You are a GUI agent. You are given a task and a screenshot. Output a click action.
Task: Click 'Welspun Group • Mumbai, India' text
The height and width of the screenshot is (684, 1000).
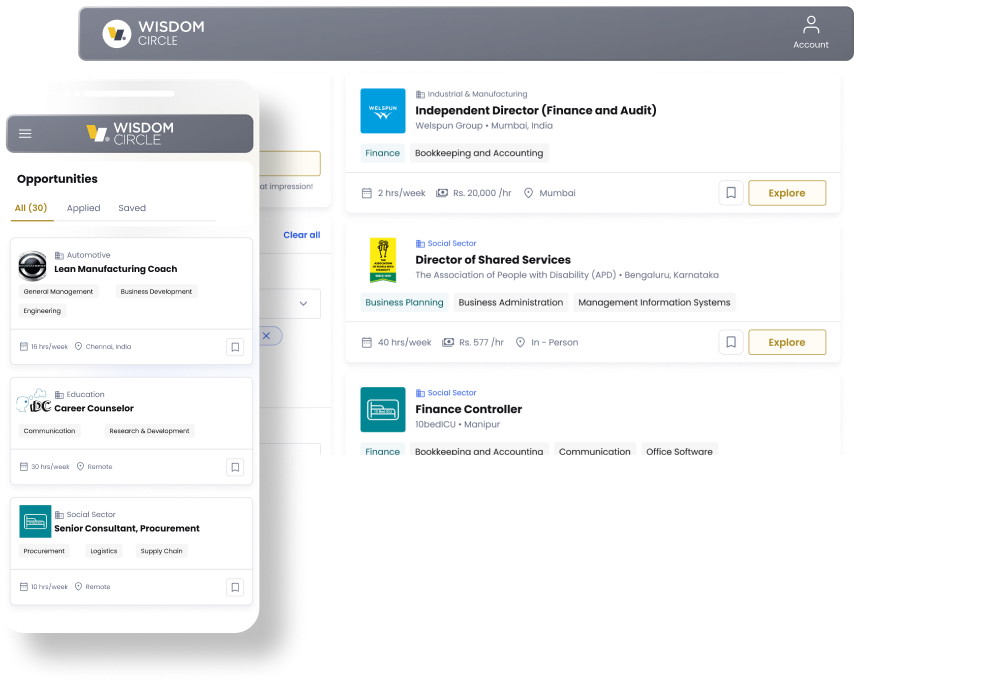tap(484, 126)
